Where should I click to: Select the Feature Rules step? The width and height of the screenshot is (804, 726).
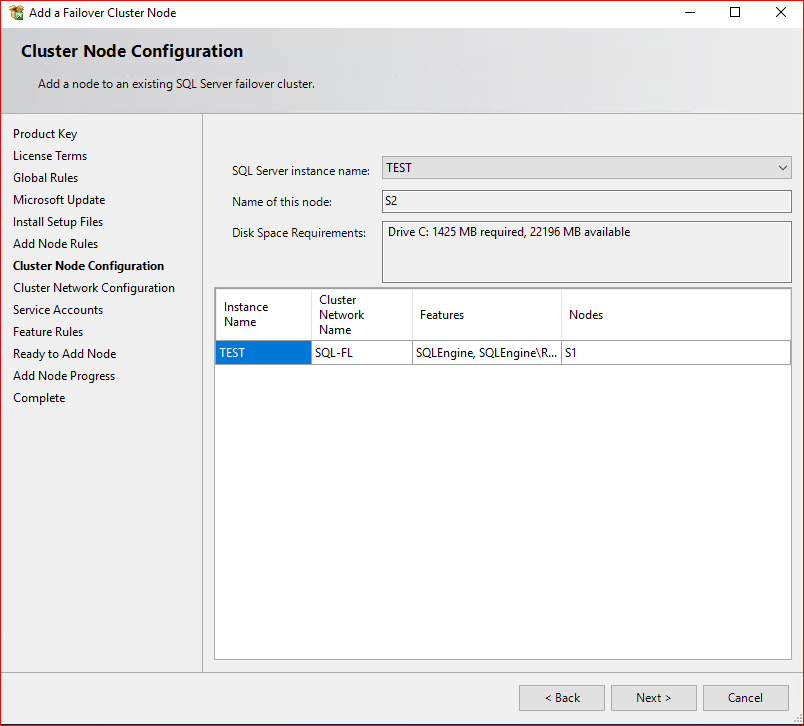48,332
